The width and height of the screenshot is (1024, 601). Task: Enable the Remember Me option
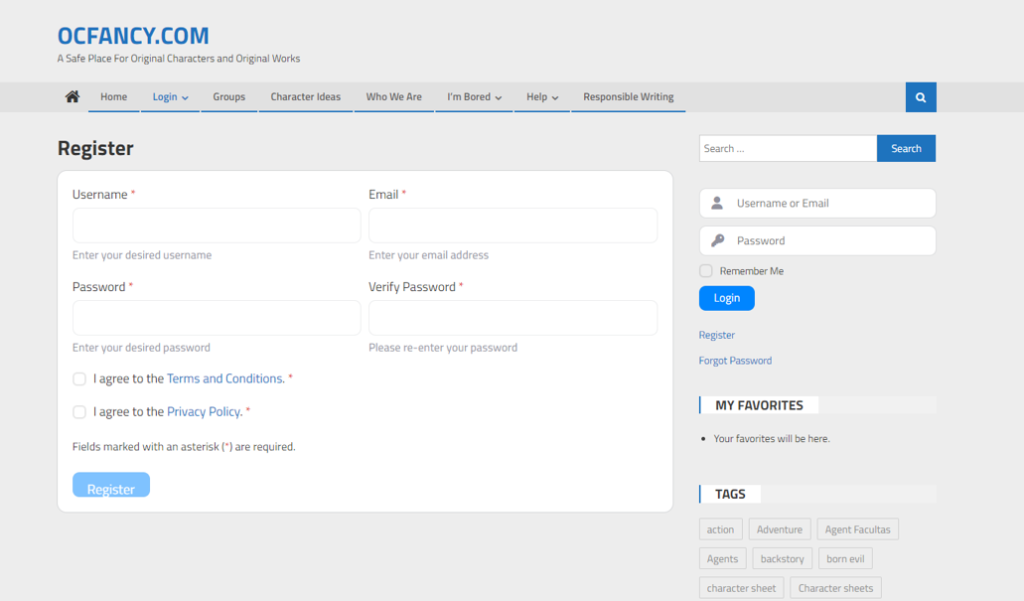pos(705,270)
